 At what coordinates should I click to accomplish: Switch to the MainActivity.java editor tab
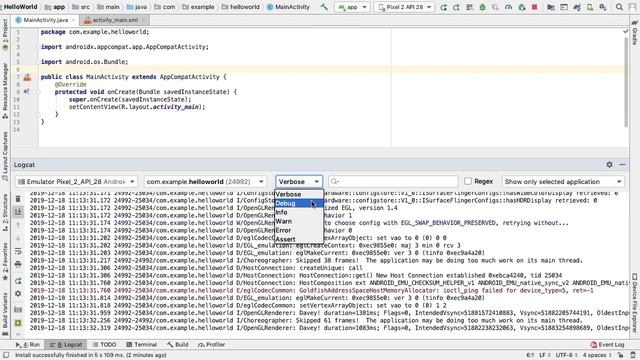(45, 20)
